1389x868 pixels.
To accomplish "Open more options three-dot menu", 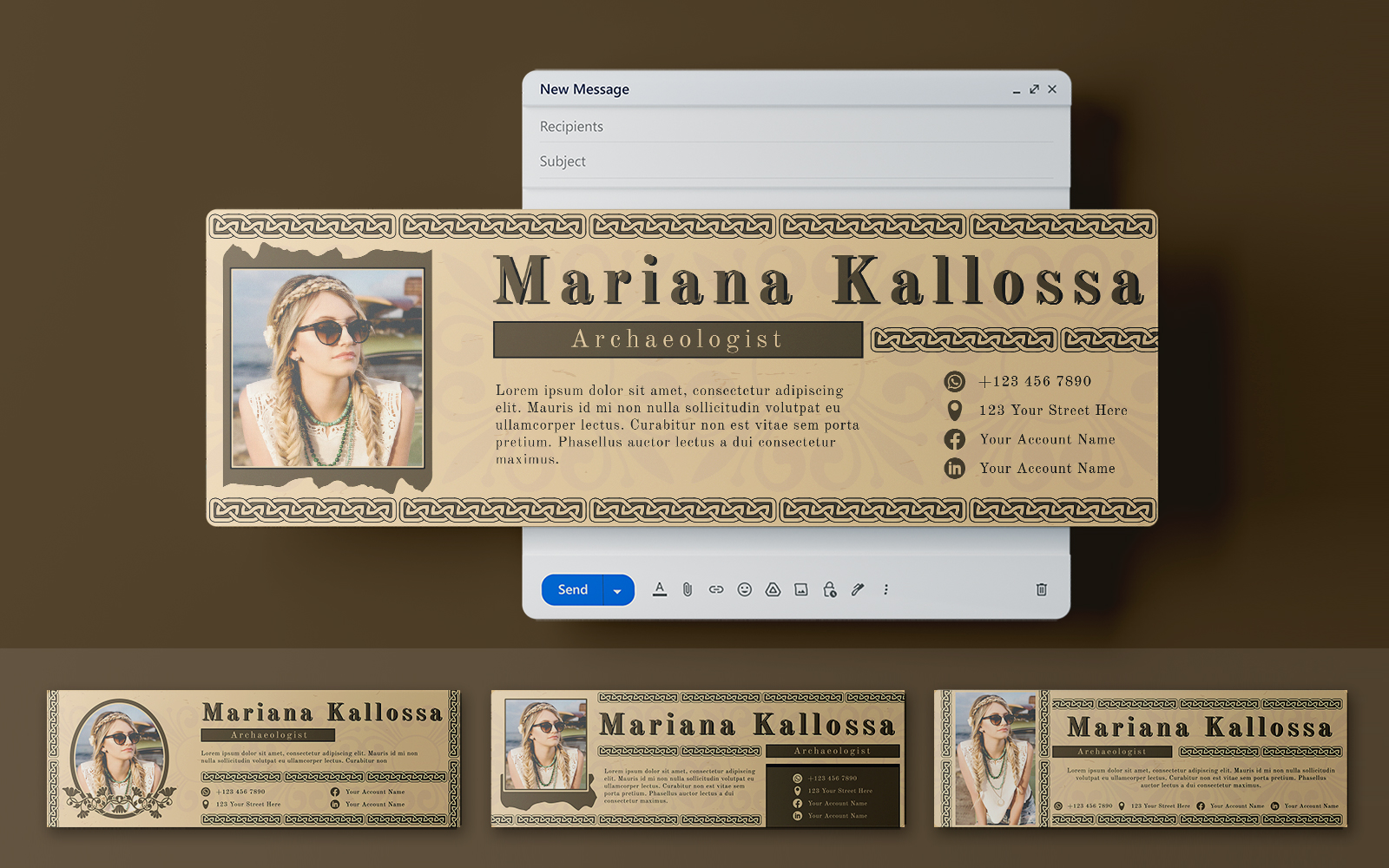I will tap(885, 589).
